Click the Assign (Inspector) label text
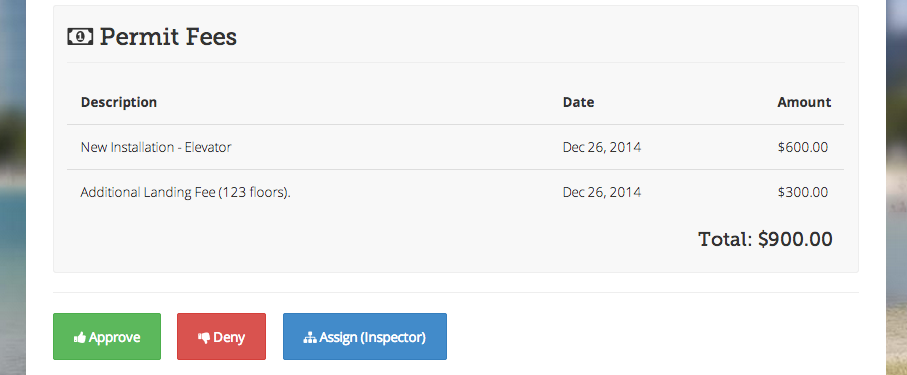The height and width of the screenshot is (375, 907). click(x=373, y=337)
